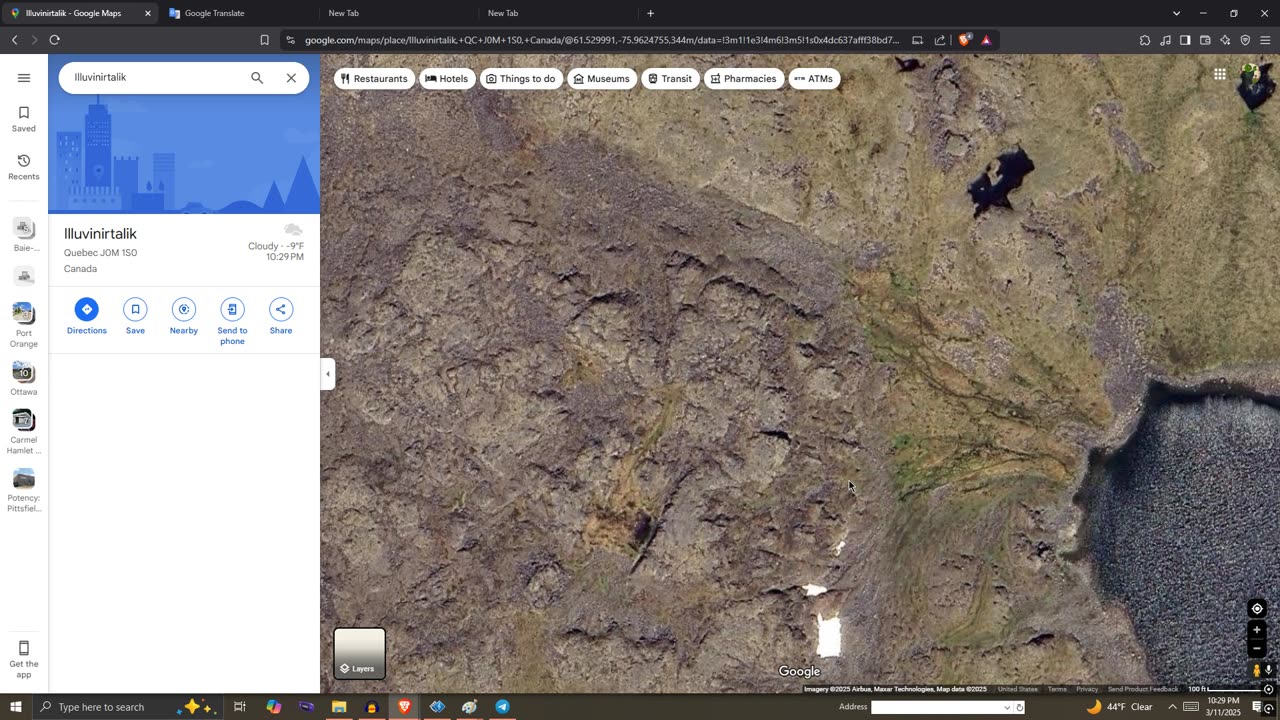Reload the current page
This screenshot has width=1280, height=720.
54,40
